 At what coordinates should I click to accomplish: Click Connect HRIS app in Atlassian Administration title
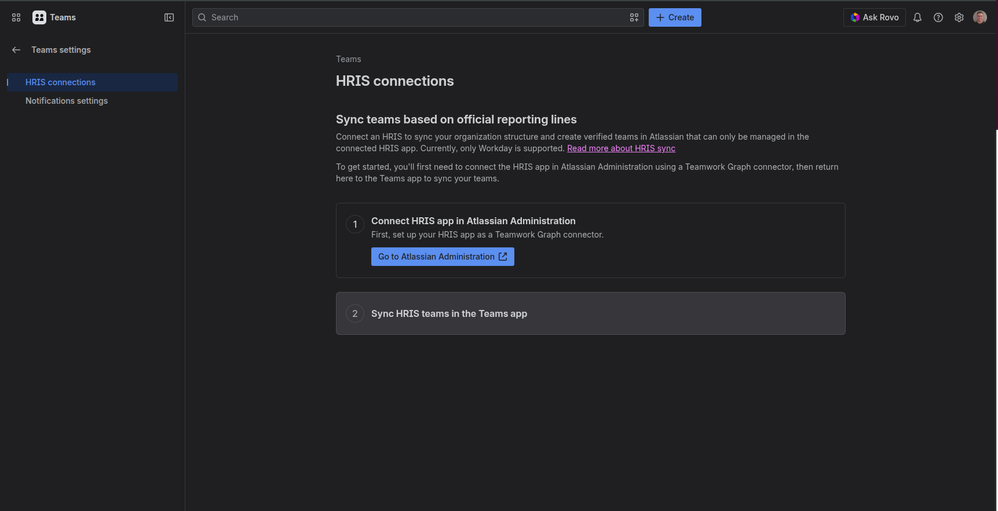pyautogui.click(x=474, y=221)
